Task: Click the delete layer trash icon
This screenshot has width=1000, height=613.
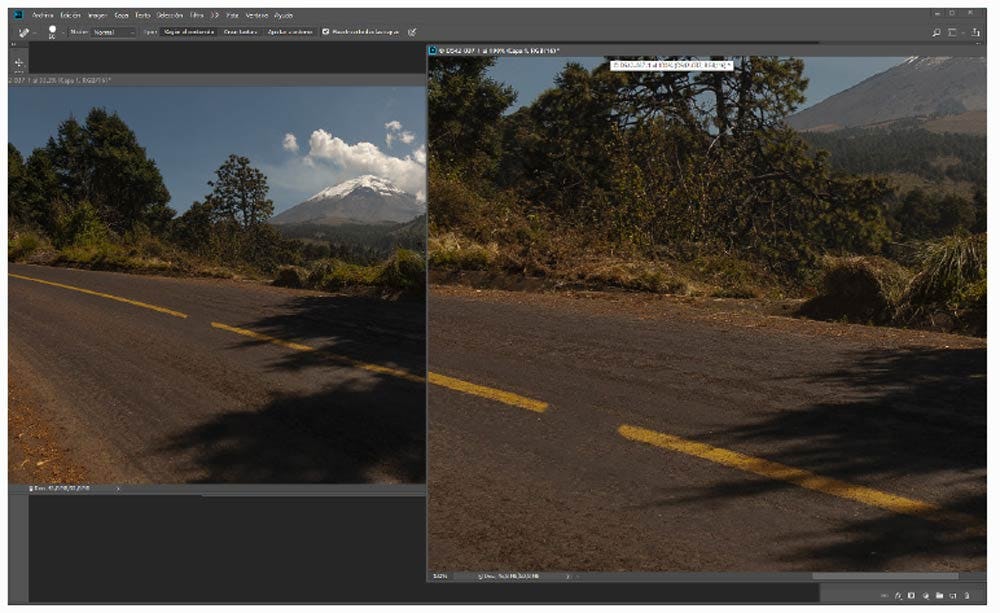Action: pyautogui.click(x=967, y=596)
